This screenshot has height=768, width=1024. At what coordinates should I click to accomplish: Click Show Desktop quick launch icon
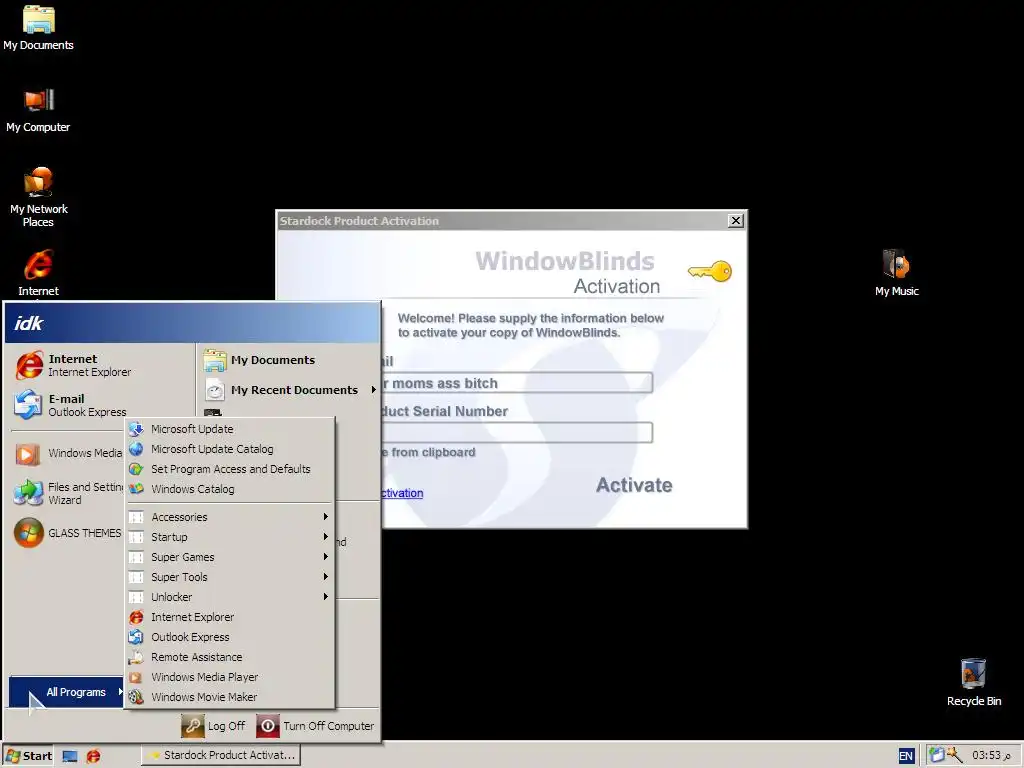[x=70, y=756]
